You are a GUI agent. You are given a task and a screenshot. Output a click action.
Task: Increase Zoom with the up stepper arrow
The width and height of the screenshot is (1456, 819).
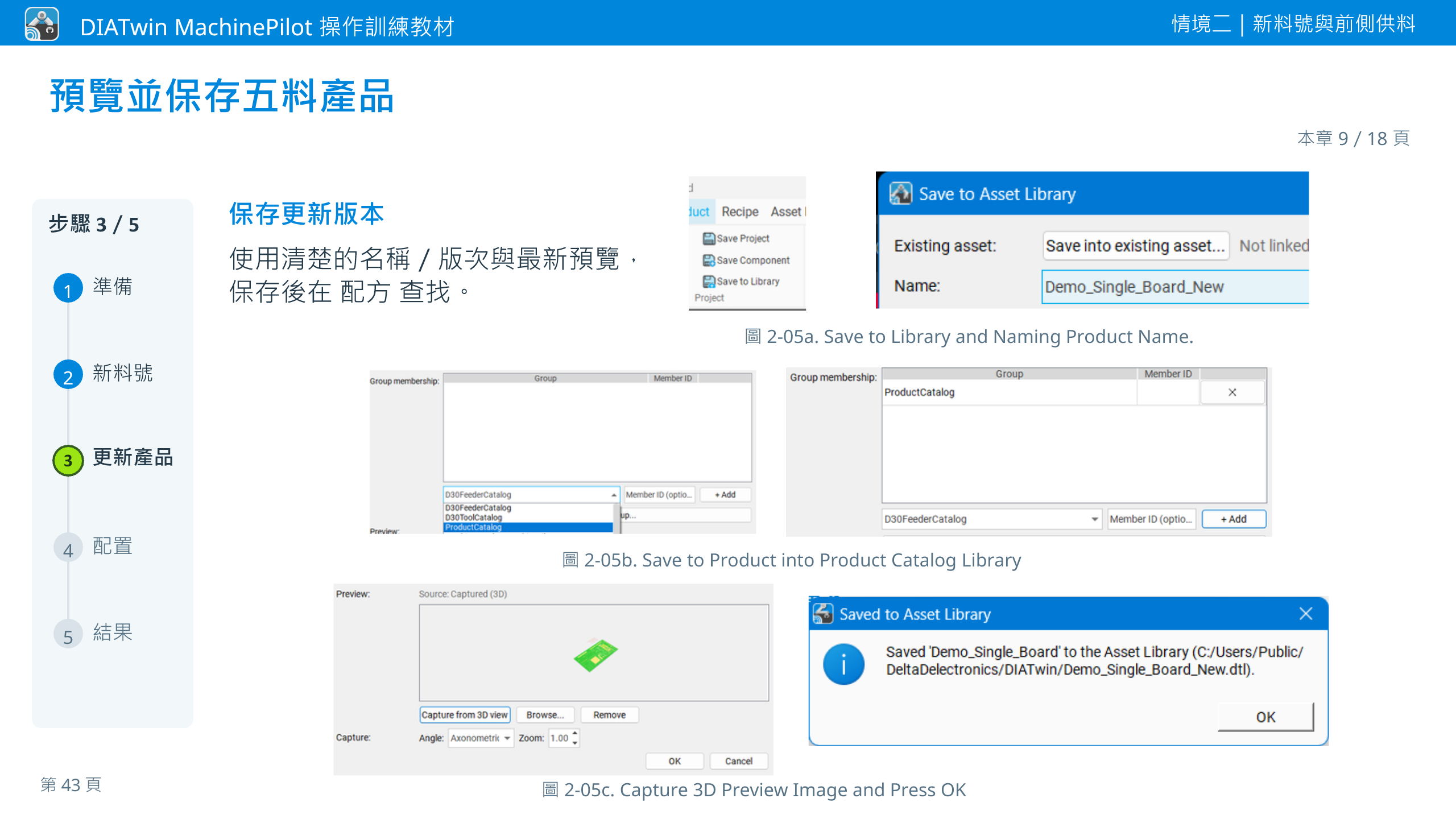click(575, 734)
